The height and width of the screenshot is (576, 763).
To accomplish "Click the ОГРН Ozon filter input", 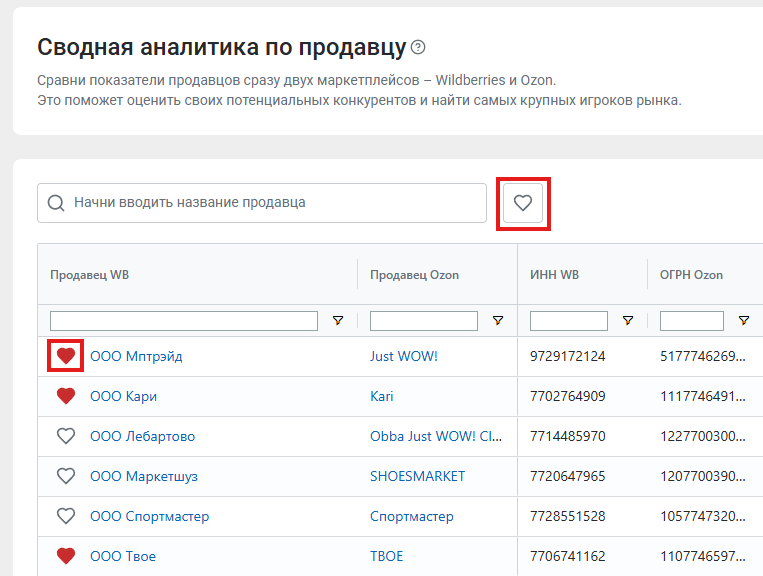I will [x=691, y=321].
